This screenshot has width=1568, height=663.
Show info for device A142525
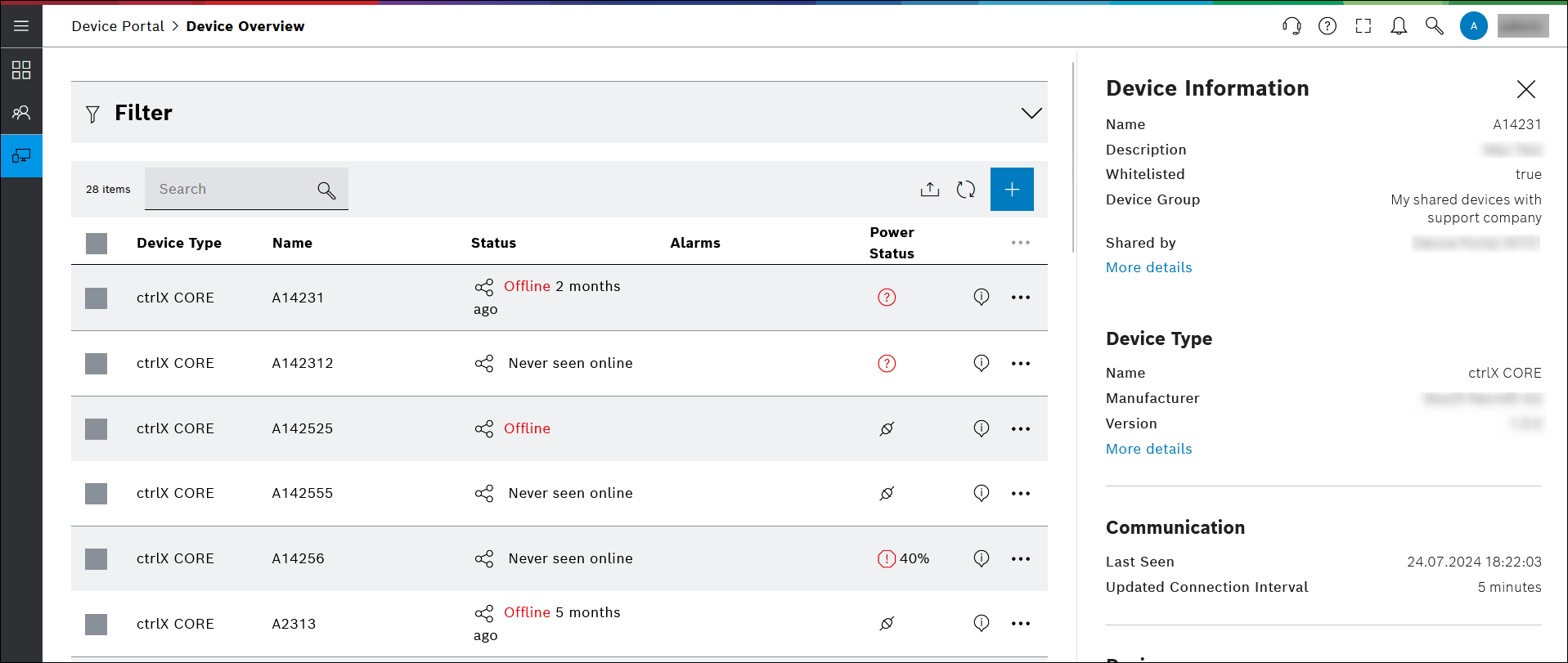point(982,428)
